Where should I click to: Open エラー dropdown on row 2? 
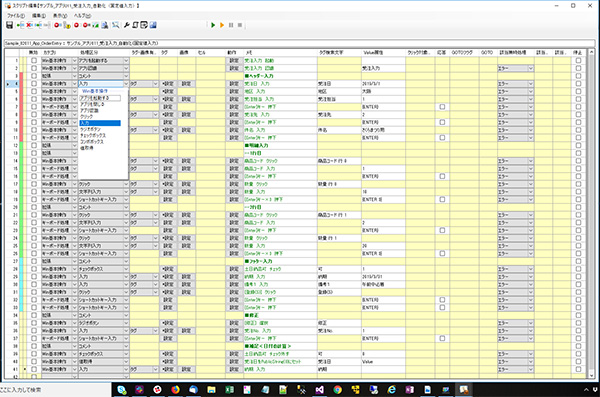coord(530,68)
